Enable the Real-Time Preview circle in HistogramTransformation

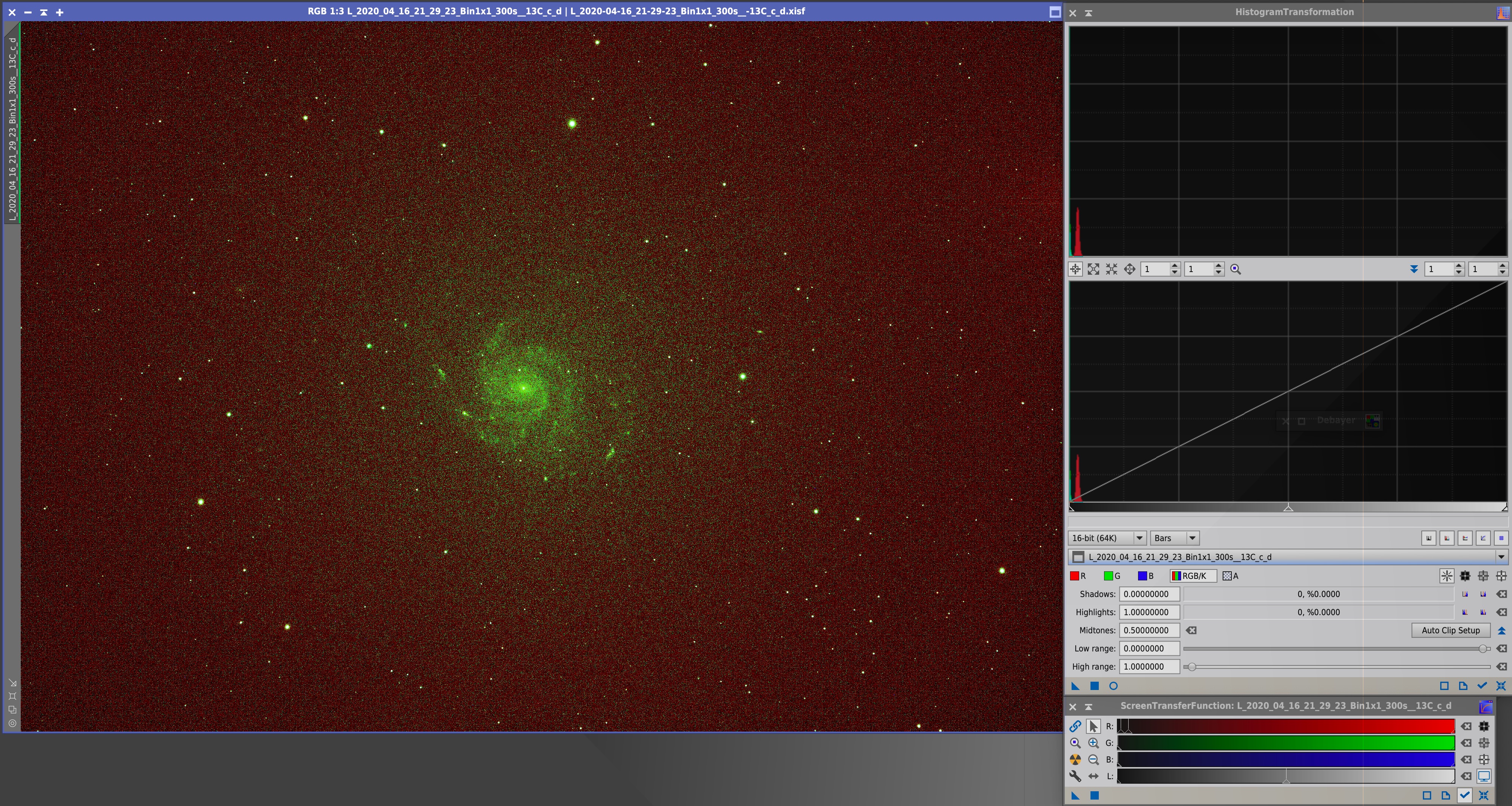click(x=1114, y=686)
